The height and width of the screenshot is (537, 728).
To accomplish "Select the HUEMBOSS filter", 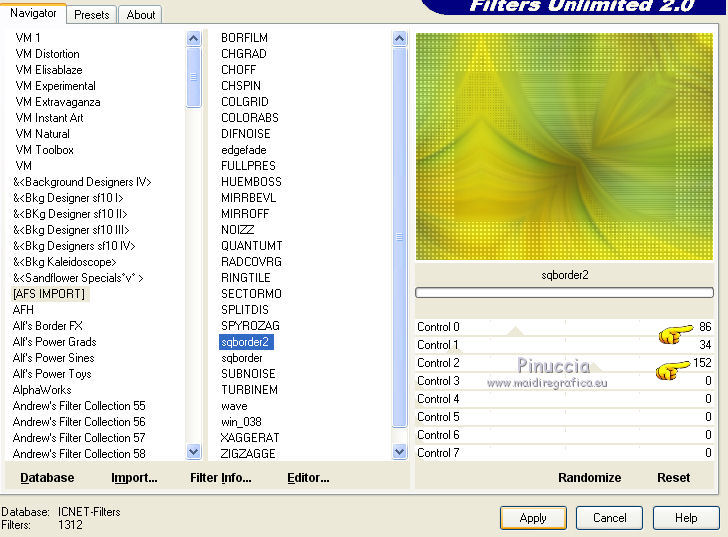I will click(251, 182).
